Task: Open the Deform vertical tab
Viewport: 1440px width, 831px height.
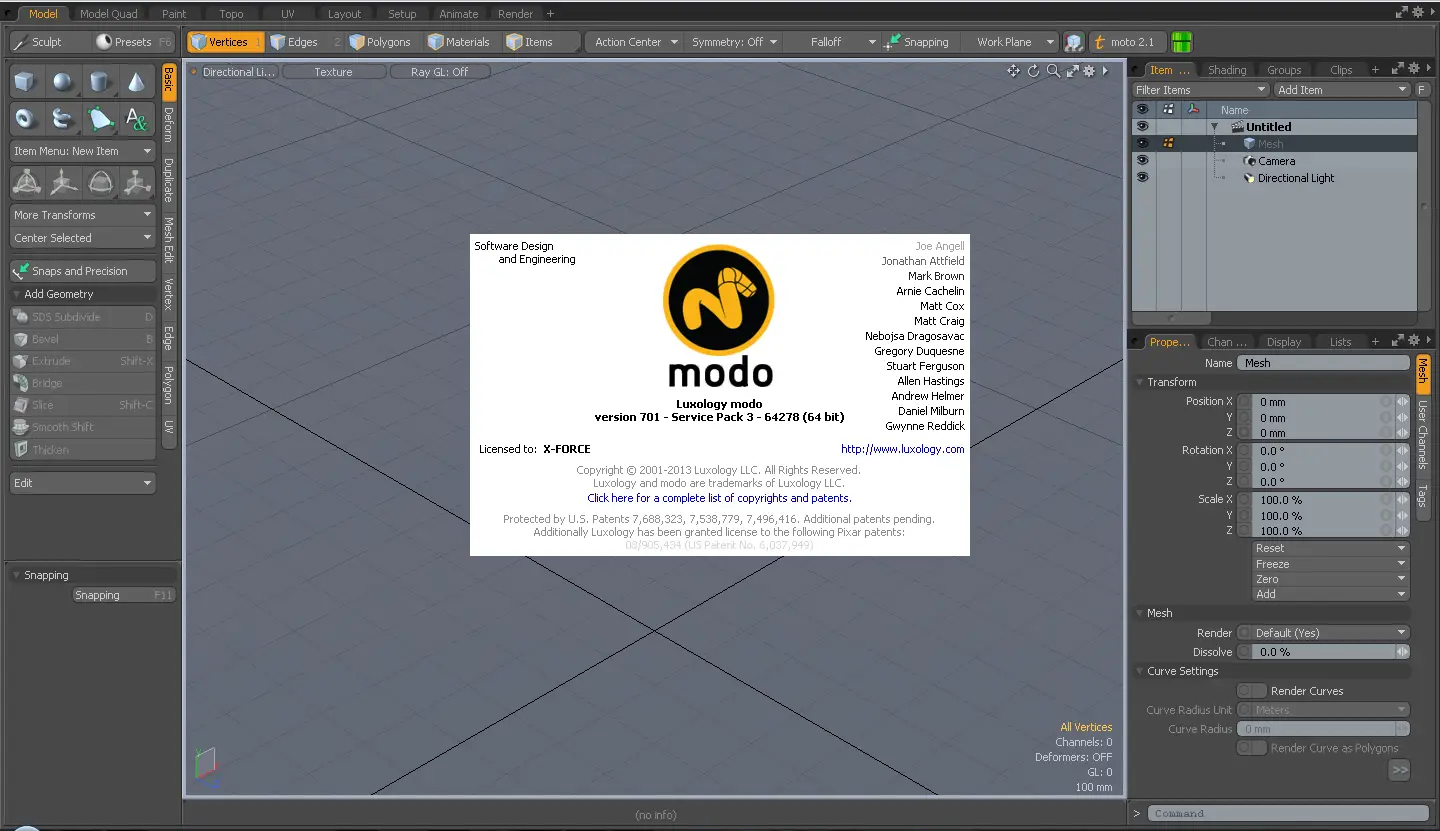Action: [169, 125]
